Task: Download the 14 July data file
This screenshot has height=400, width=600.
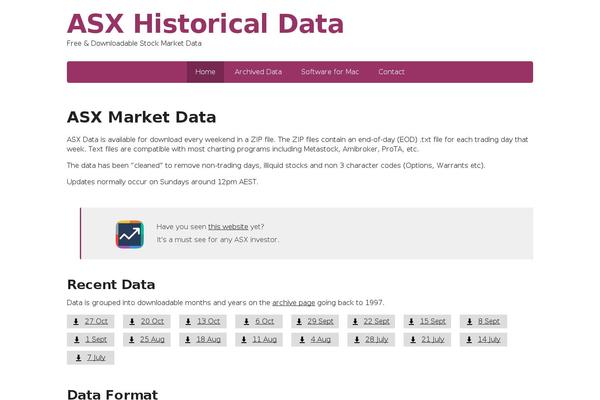Action: point(483,340)
